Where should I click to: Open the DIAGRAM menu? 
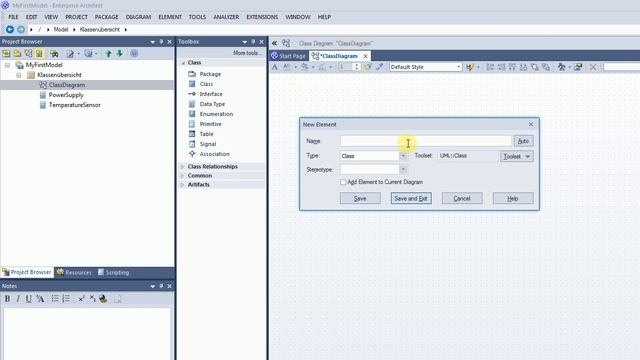pyautogui.click(x=138, y=17)
